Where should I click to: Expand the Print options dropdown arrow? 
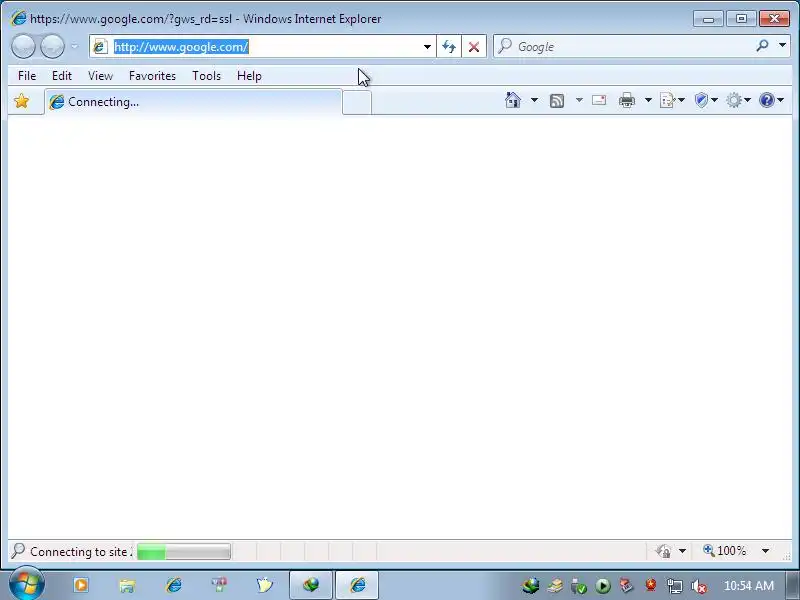click(x=648, y=100)
